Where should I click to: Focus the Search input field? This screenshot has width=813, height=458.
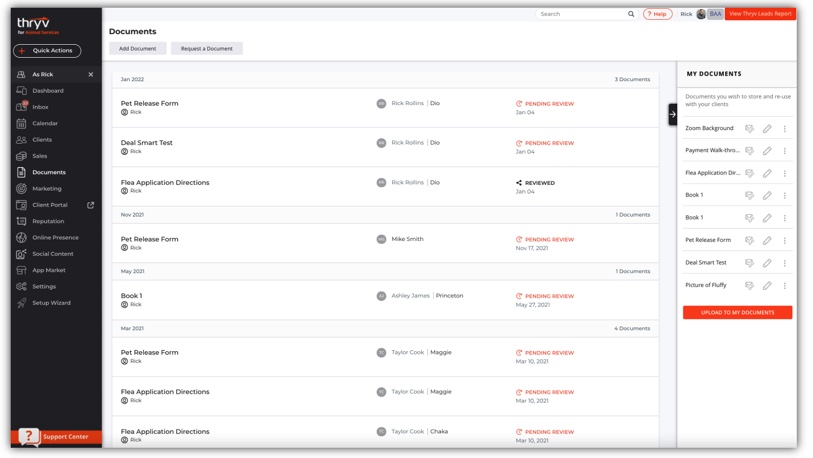click(581, 14)
